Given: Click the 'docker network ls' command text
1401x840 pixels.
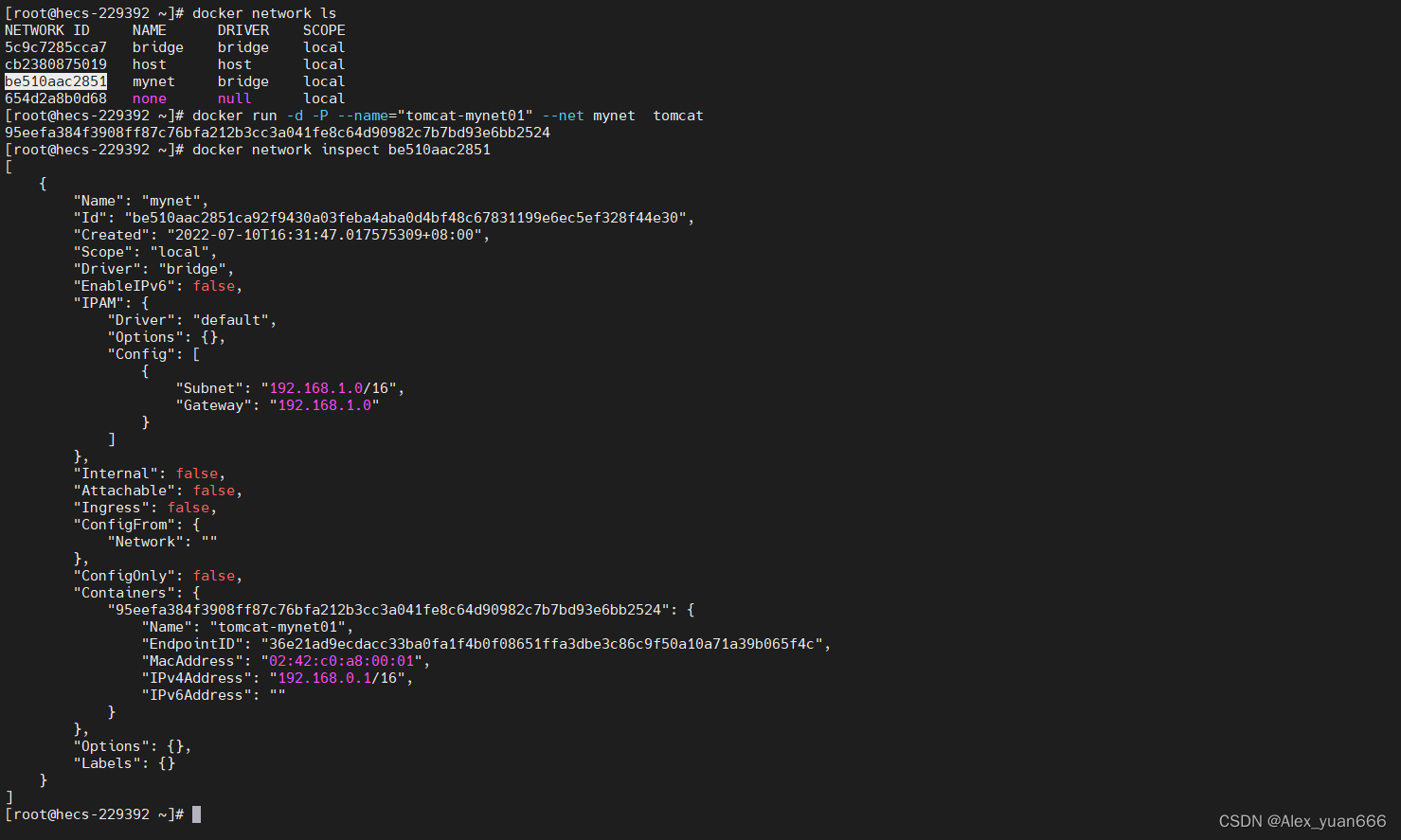Looking at the screenshot, I should (x=264, y=13).
